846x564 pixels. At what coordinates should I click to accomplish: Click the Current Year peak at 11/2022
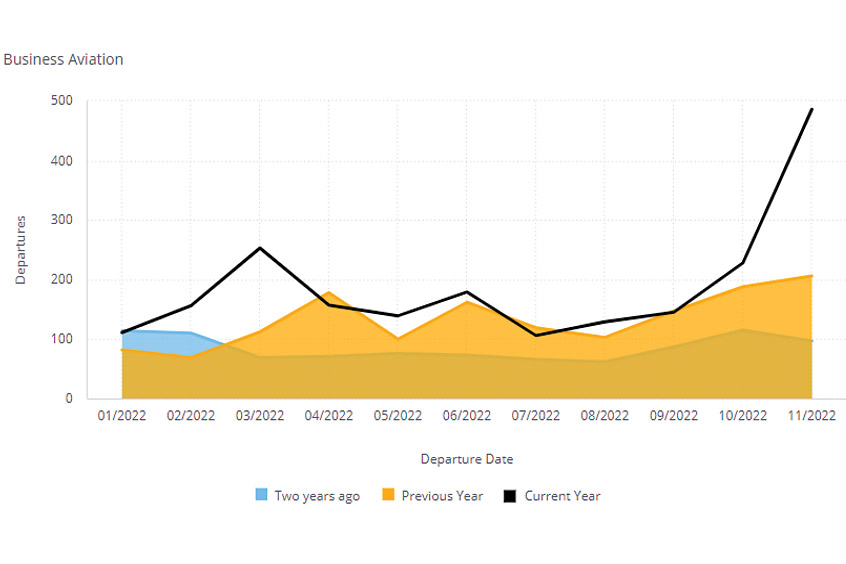(x=811, y=109)
